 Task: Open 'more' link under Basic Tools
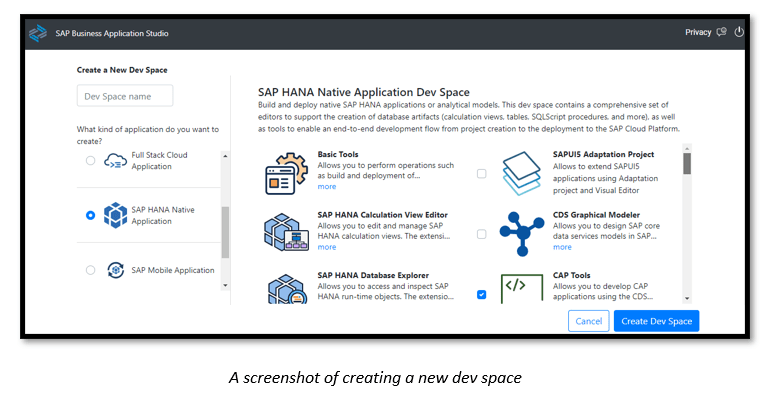(x=327, y=187)
